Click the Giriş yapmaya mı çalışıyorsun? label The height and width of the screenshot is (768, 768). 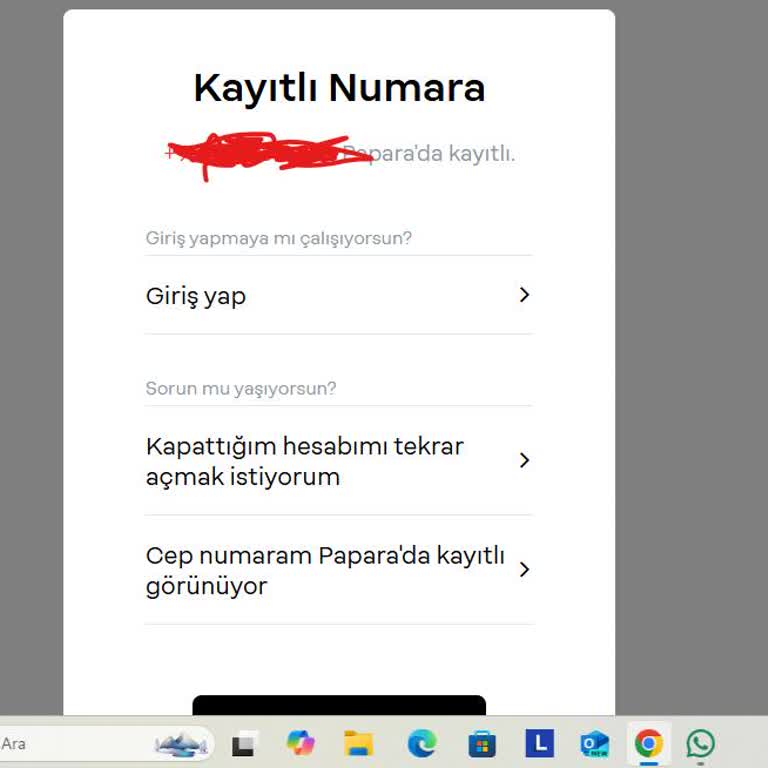tap(279, 238)
